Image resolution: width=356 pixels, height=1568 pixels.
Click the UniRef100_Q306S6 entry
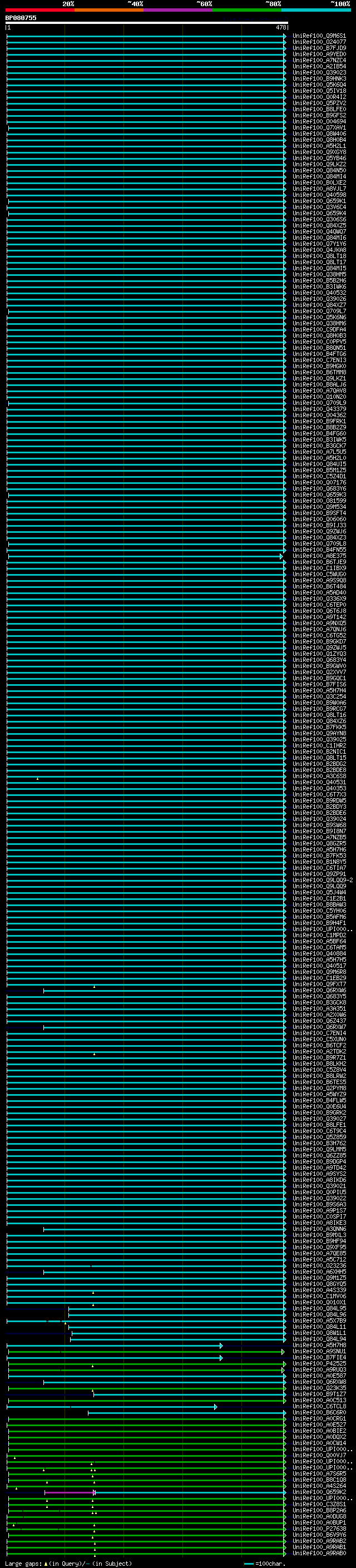[x=319, y=219]
